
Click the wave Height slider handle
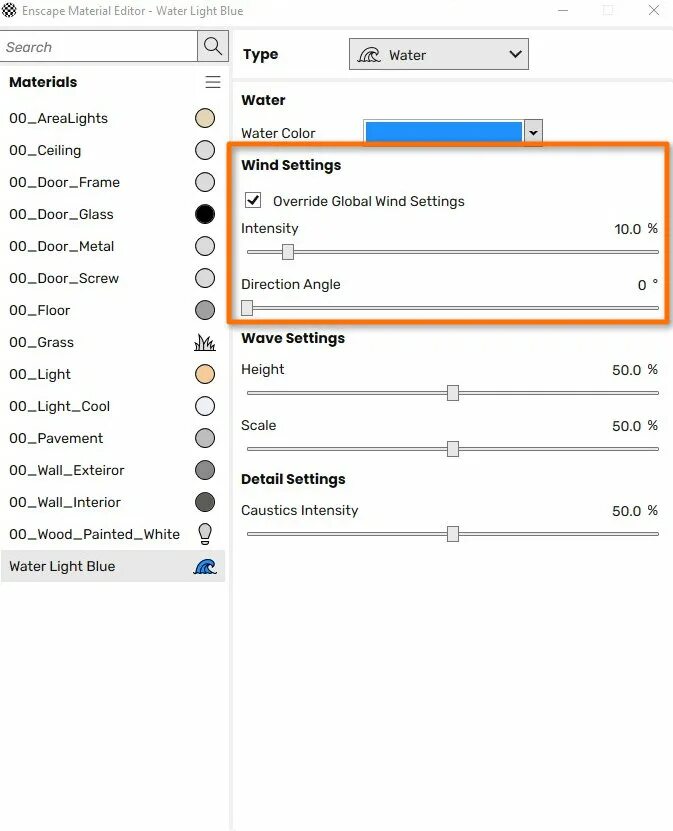click(x=453, y=393)
